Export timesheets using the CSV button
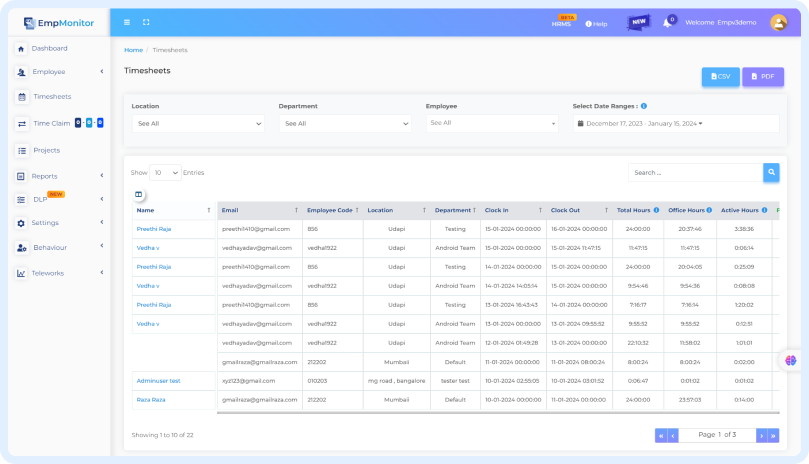 point(720,76)
